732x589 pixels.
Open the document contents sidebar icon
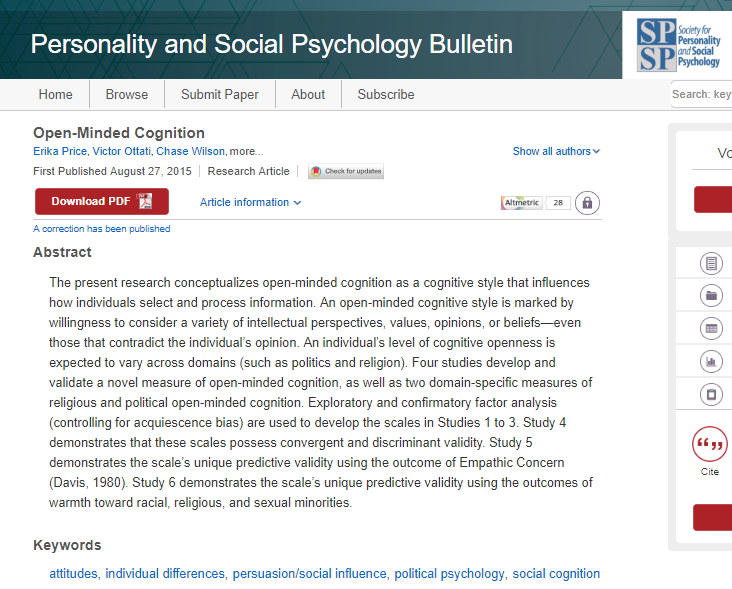click(711, 263)
